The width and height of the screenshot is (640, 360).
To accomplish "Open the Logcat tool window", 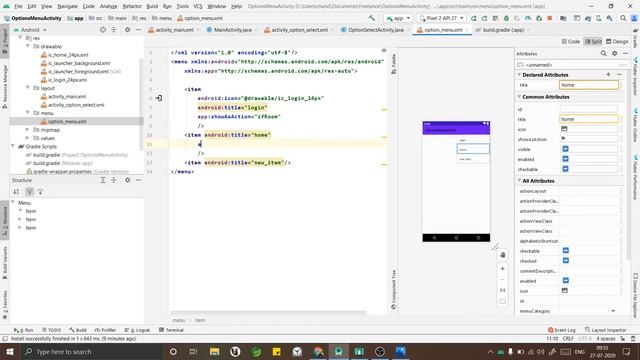I will [x=138, y=330].
